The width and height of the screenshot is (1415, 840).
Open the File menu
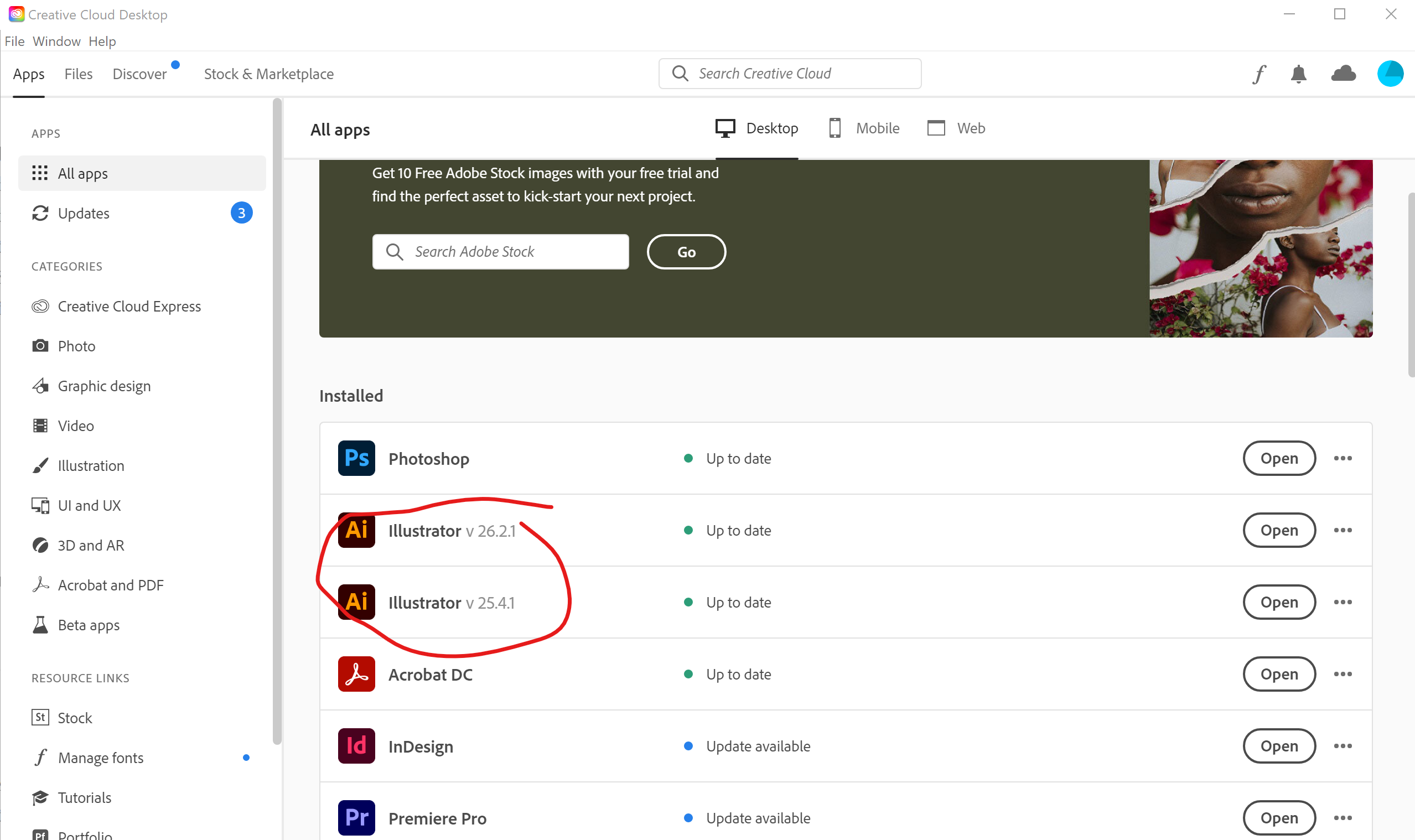(x=15, y=42)
